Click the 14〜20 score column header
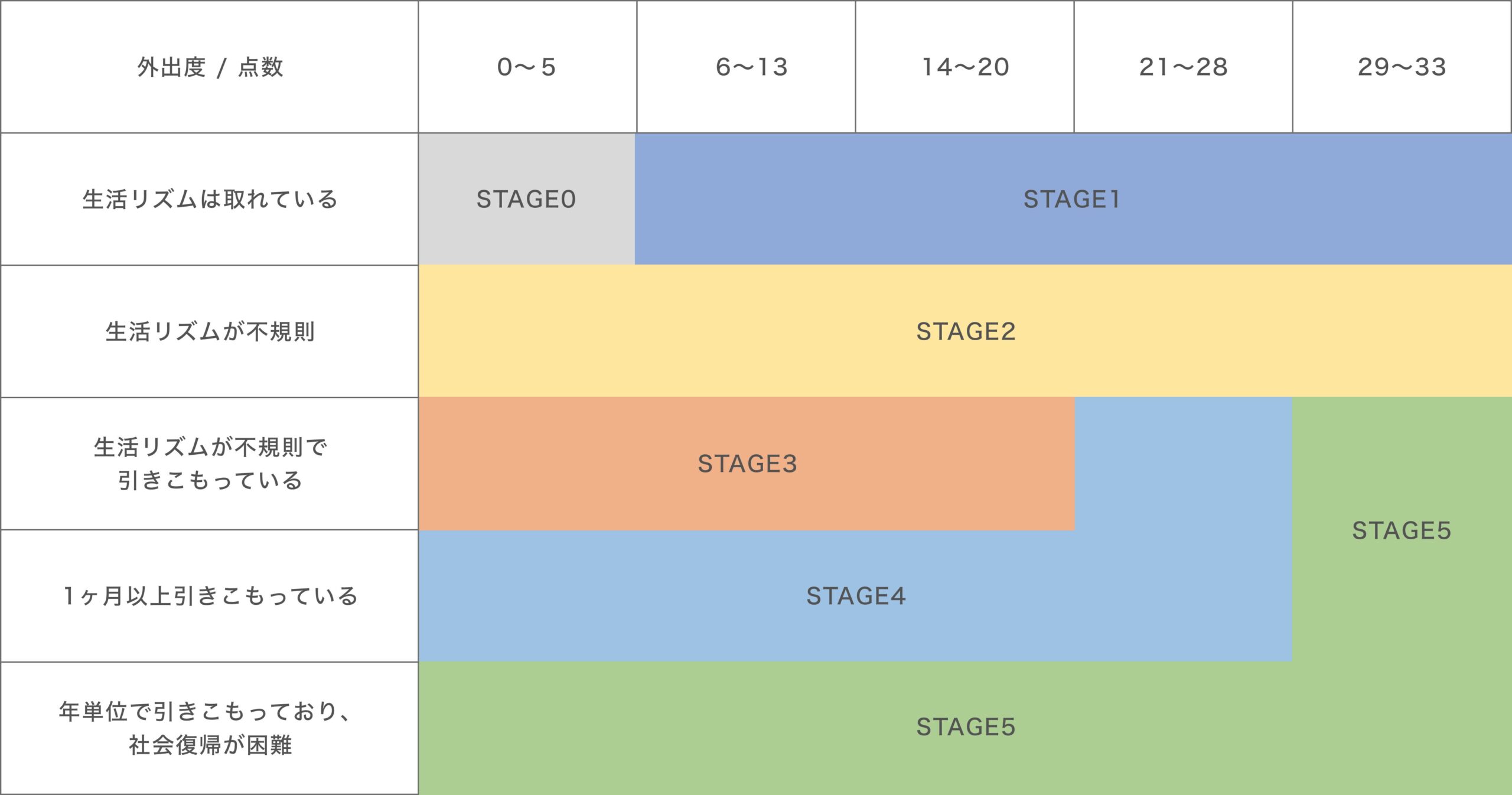Image resolution: width=1512 pixels, height=795 pixels. click(965, 67)
